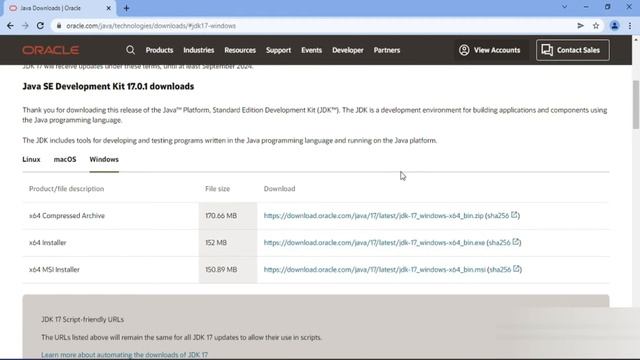Click the share page icon in address bar

coord(580,26)
